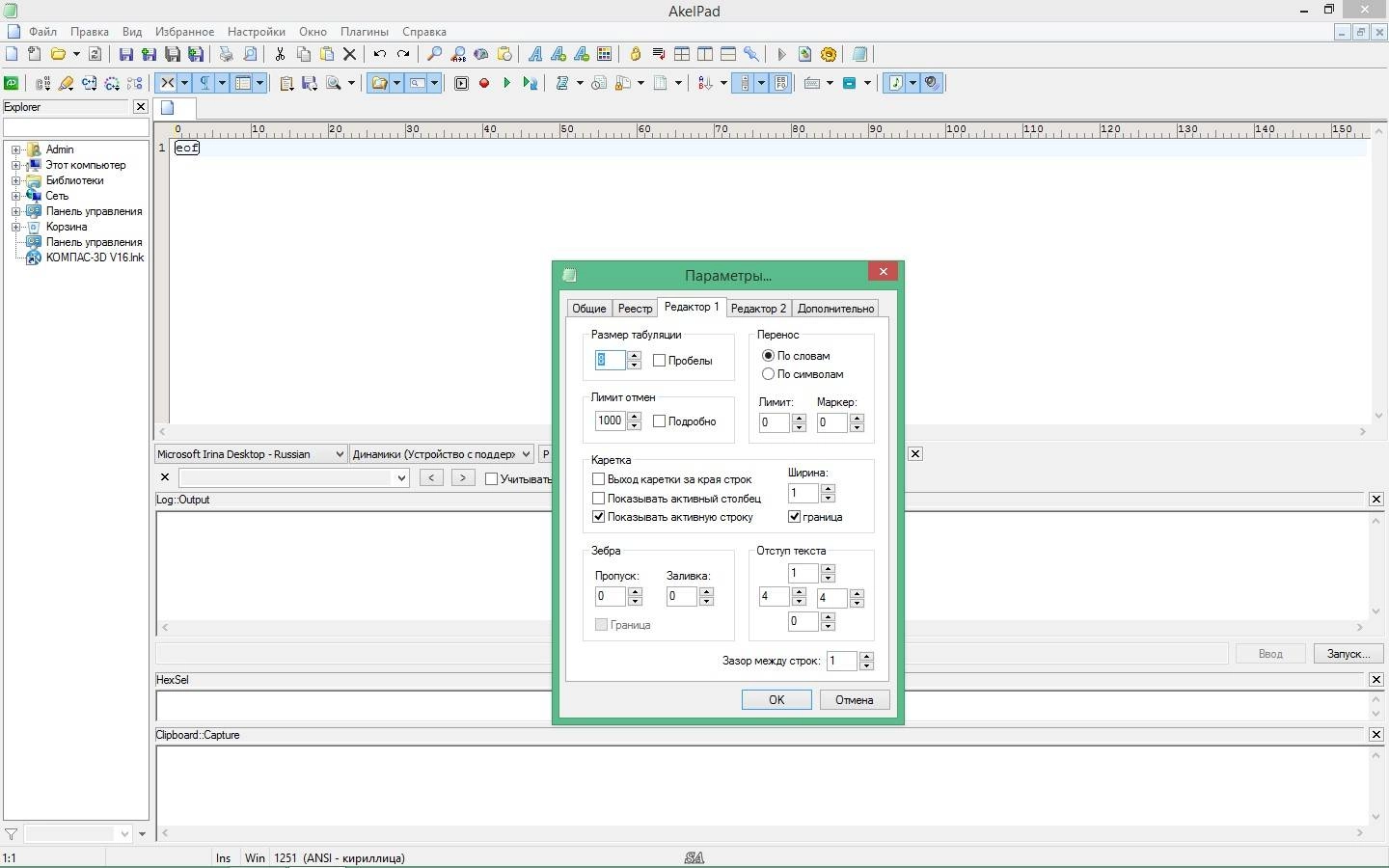Click the Decrease font size icon

[582, 54]
